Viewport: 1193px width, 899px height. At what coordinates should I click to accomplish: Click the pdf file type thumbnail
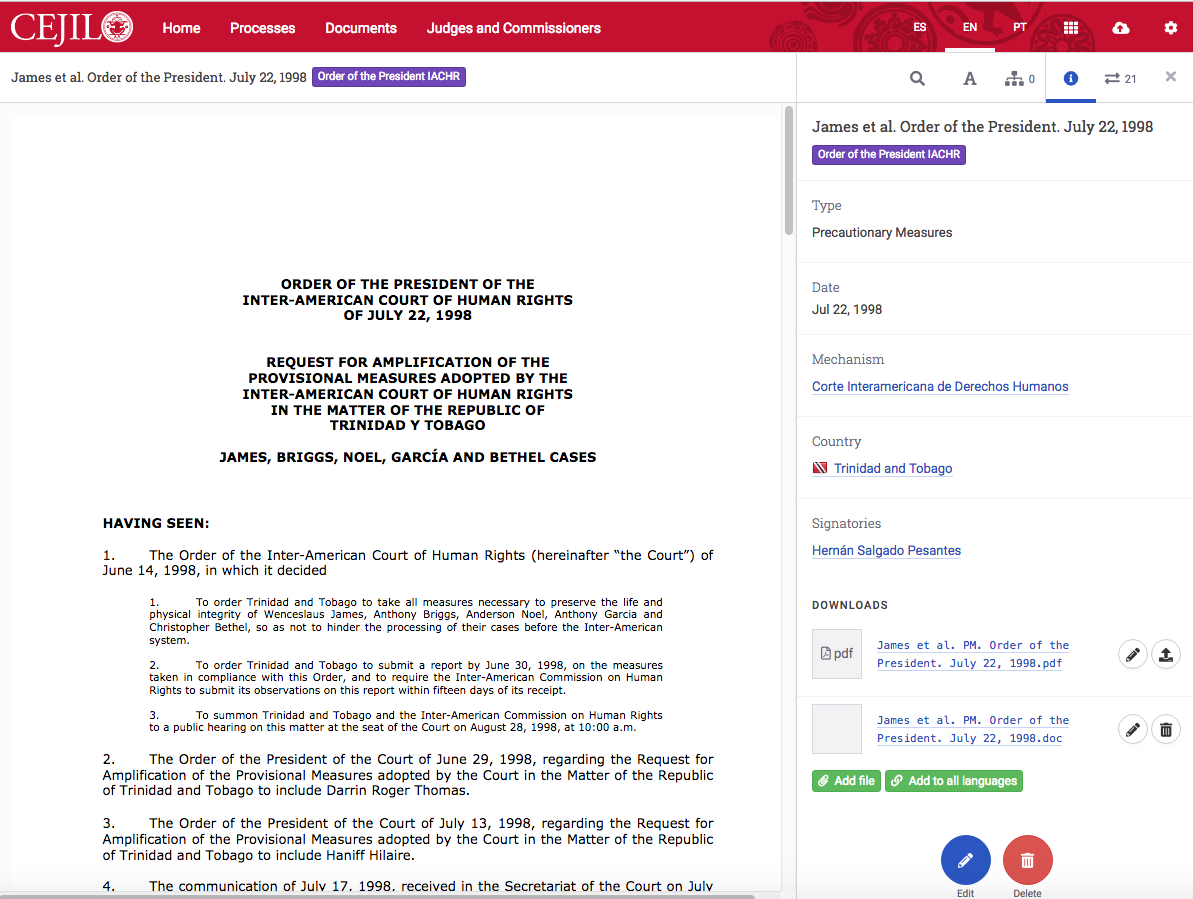pos(837,653)
